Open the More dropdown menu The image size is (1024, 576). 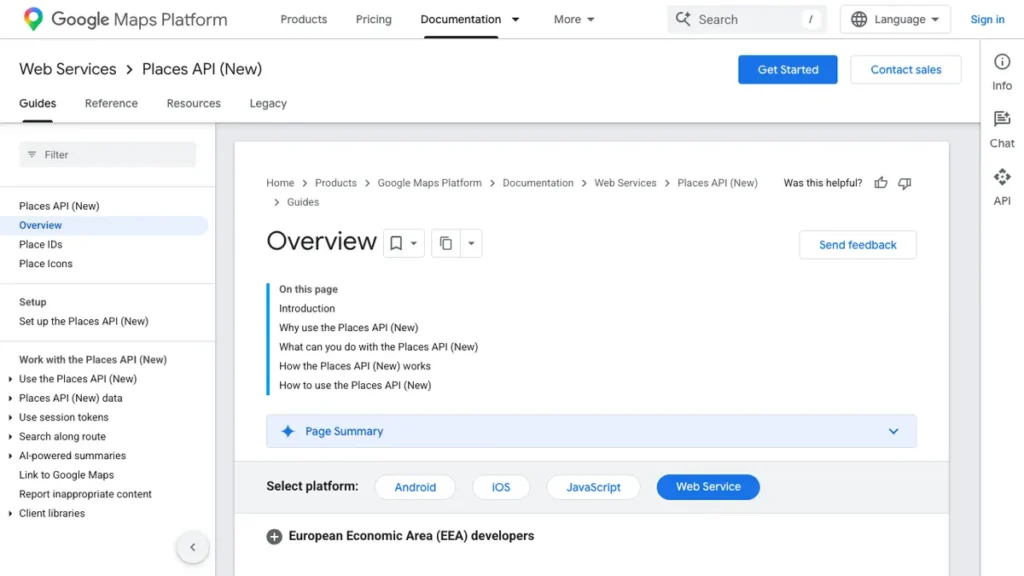pos(574,20)
